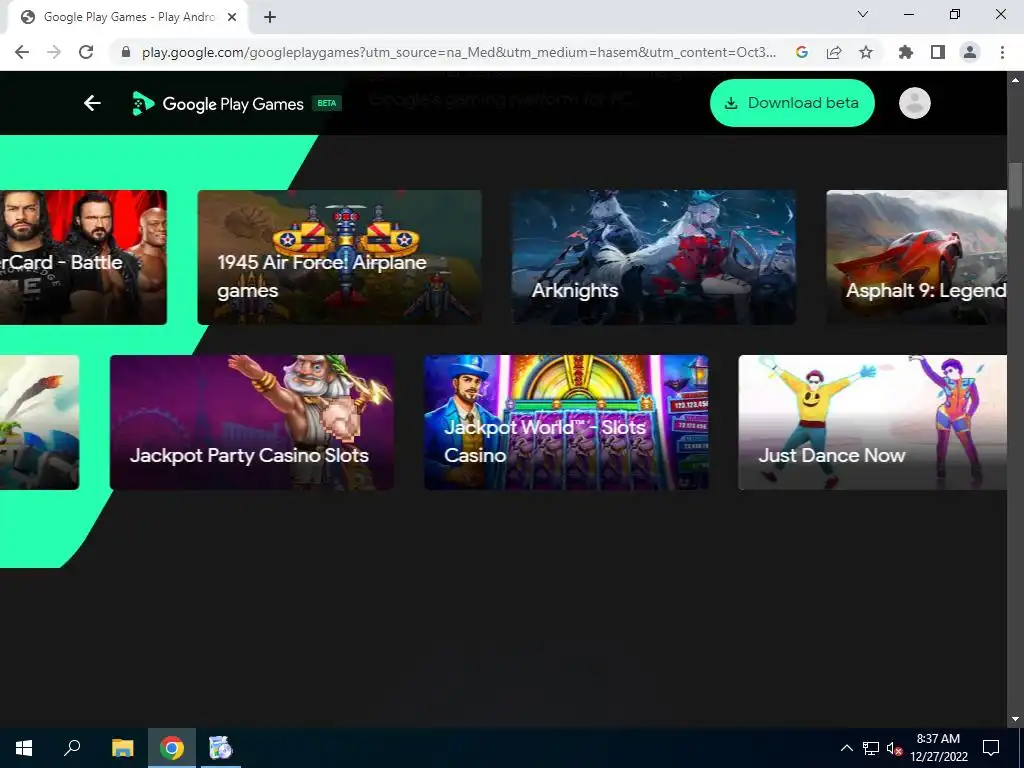The image size is (1024, 768).
Task: Close the Google Play Games tab
Action: (232, 18)
